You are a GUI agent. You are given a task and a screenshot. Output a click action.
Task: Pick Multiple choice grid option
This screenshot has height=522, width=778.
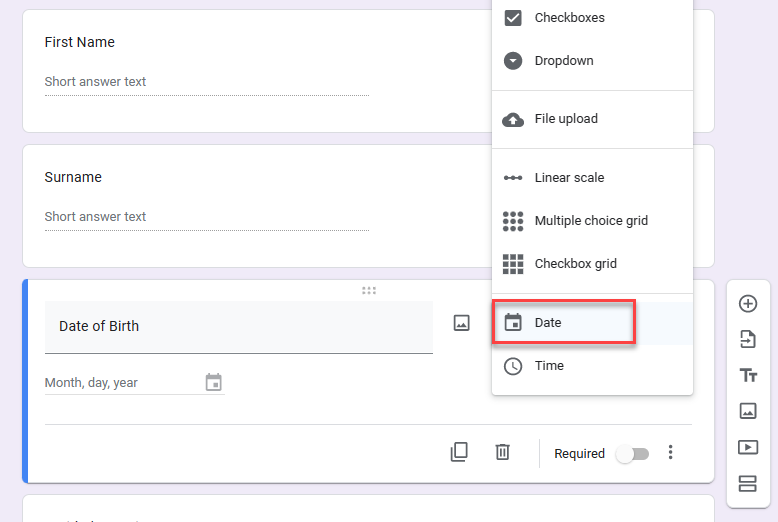point(590,221)
